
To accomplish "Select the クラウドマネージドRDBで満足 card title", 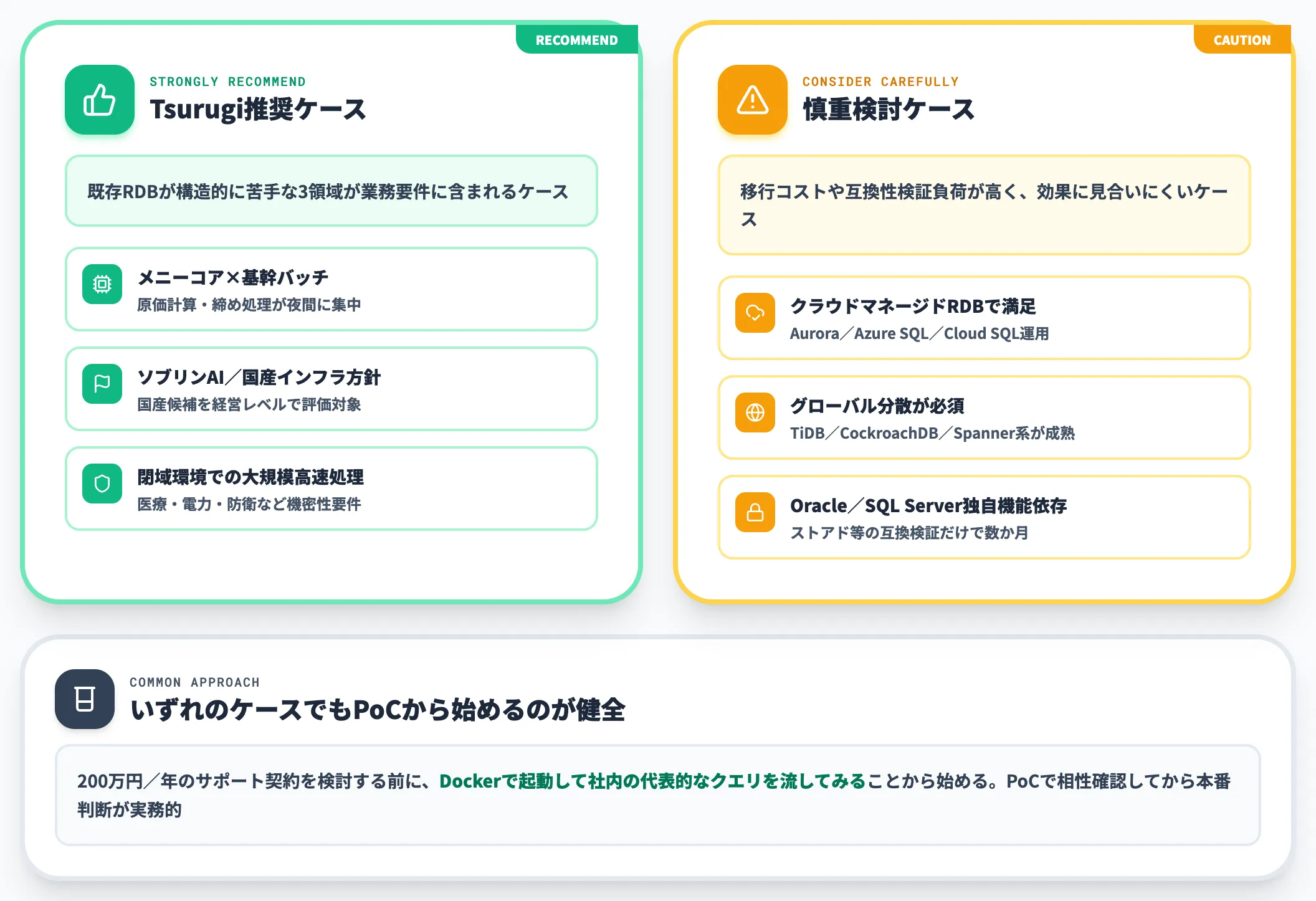I will (x=913, y=306).
